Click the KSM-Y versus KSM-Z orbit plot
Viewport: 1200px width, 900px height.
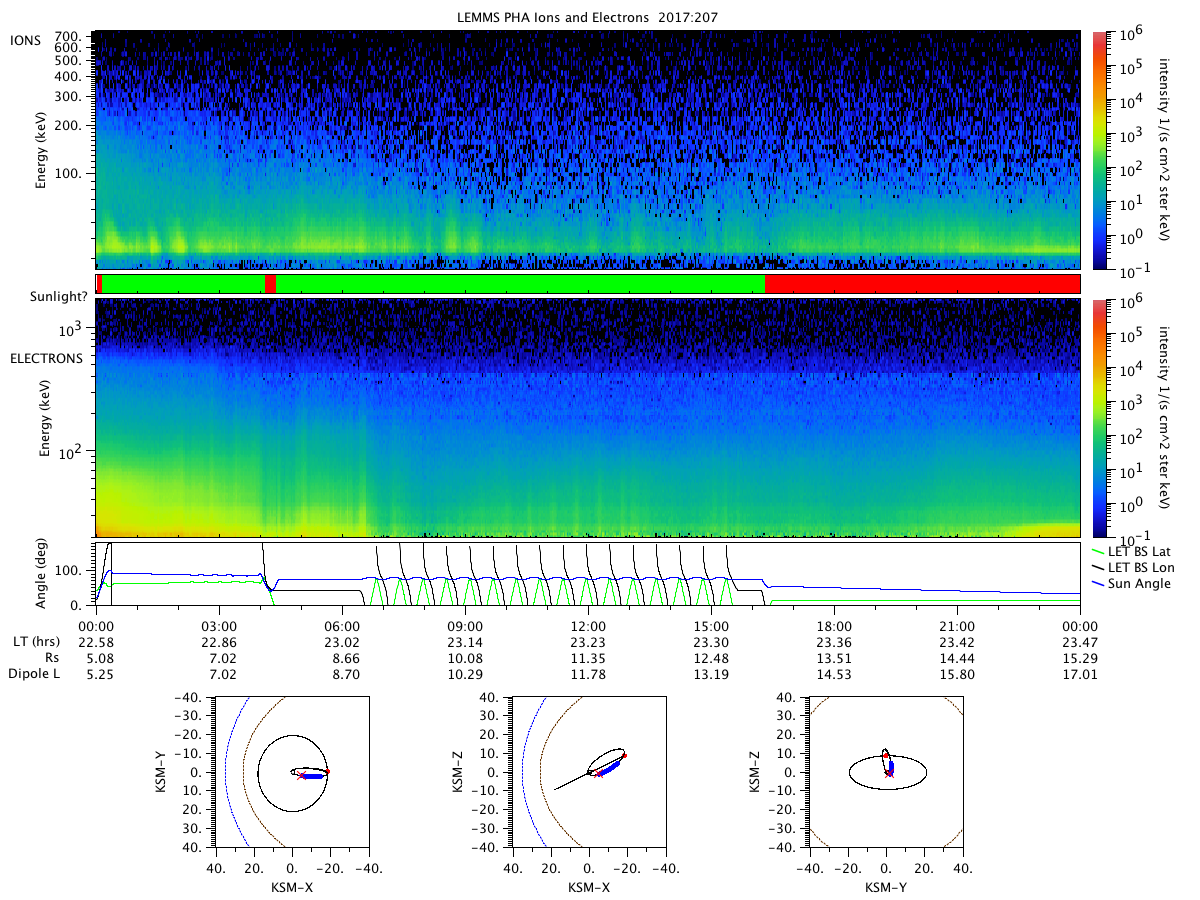(x=885, y=772)
